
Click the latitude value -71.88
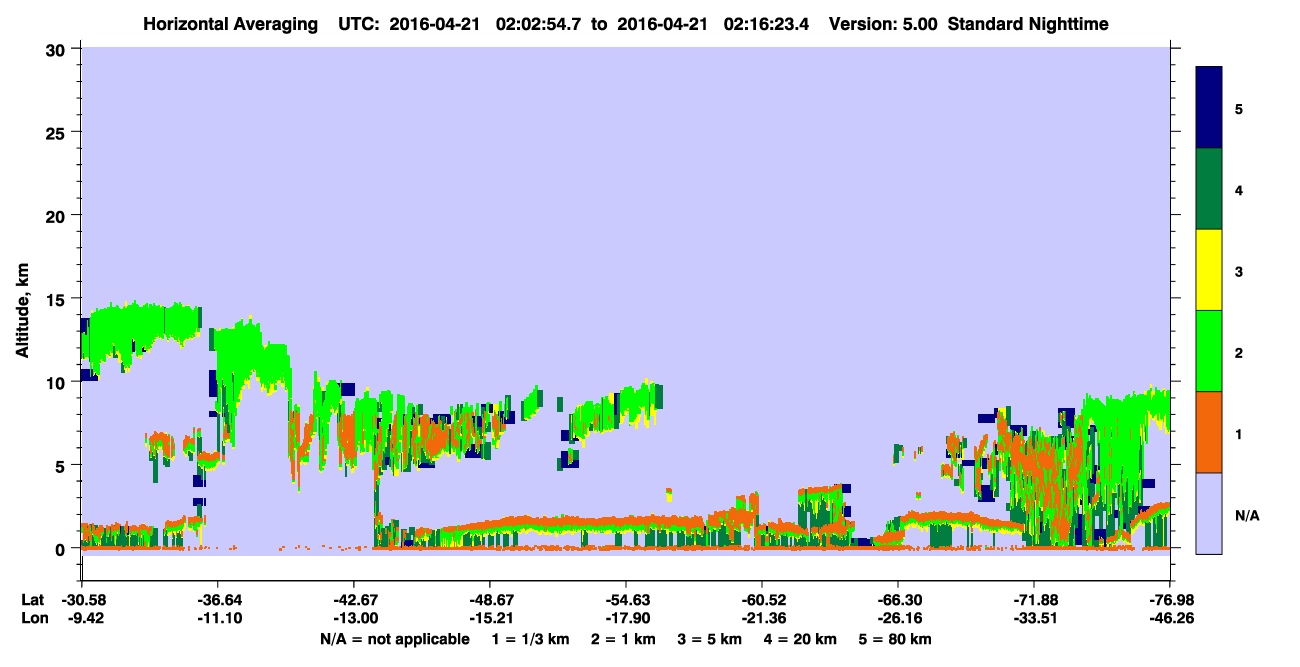point(1034,600)
